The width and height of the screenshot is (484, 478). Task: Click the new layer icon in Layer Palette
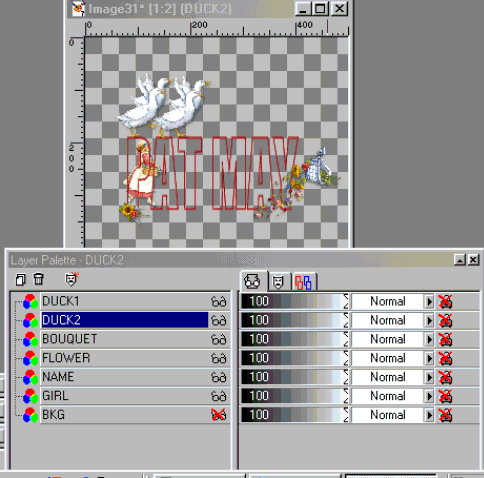tap(20, 279)
